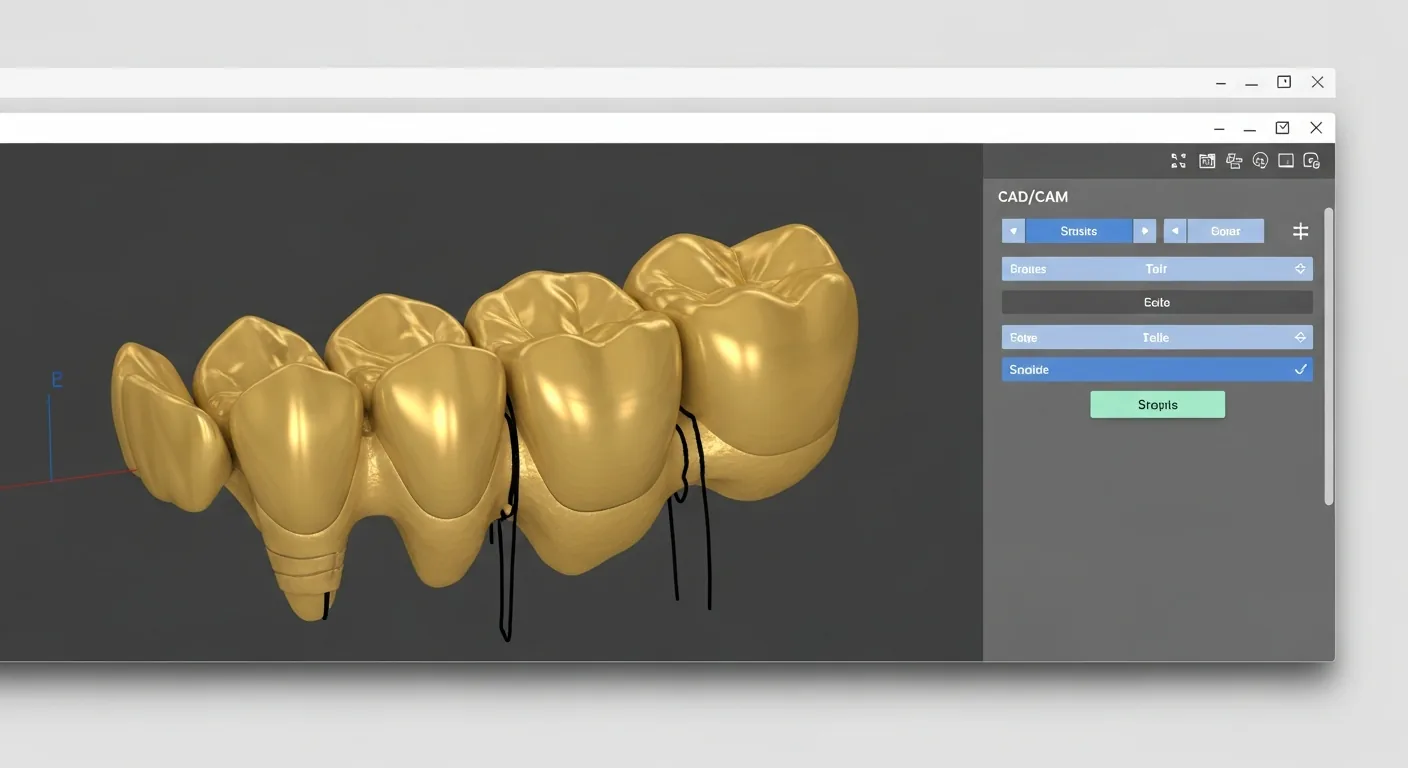Click the circular sync toolbar icon
Image resolution: width=1408 pixels, height=768 pixels.
point(1260,161)
